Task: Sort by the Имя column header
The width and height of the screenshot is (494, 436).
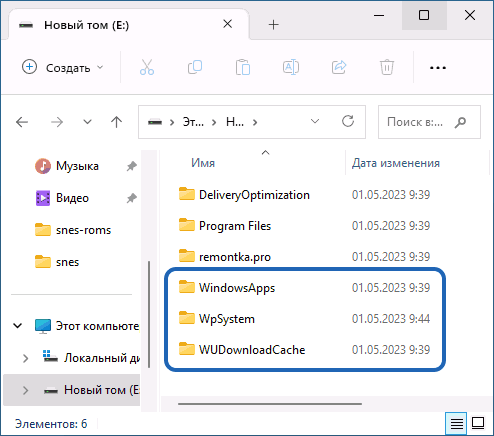Action: (x=203, y=163)
